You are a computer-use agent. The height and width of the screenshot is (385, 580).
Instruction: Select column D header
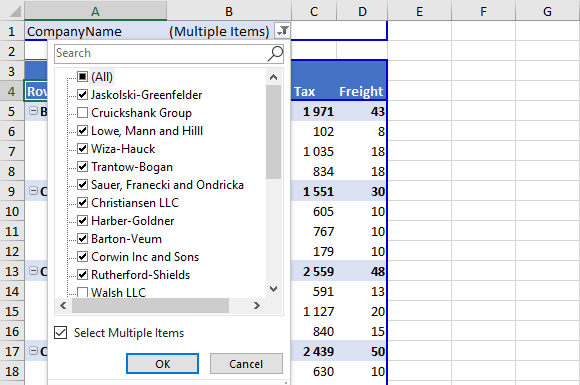[362, 11]
